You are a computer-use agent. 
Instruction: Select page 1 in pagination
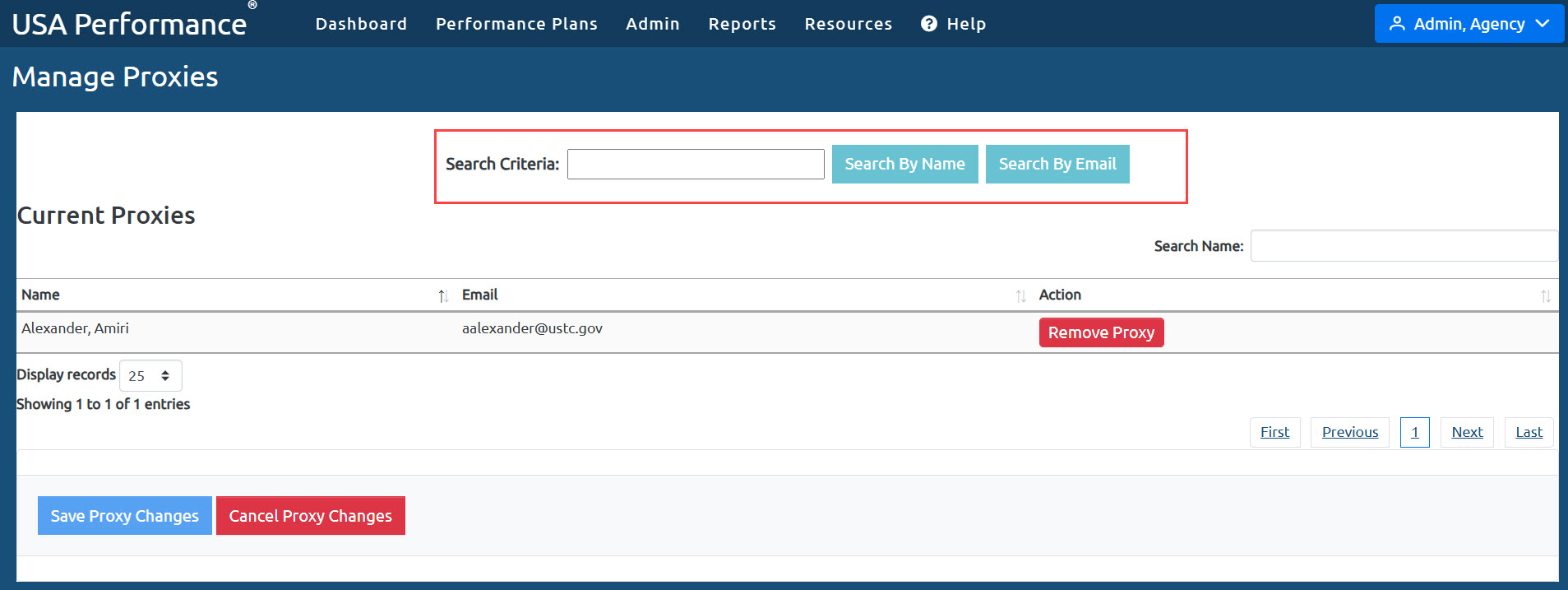1414,432
